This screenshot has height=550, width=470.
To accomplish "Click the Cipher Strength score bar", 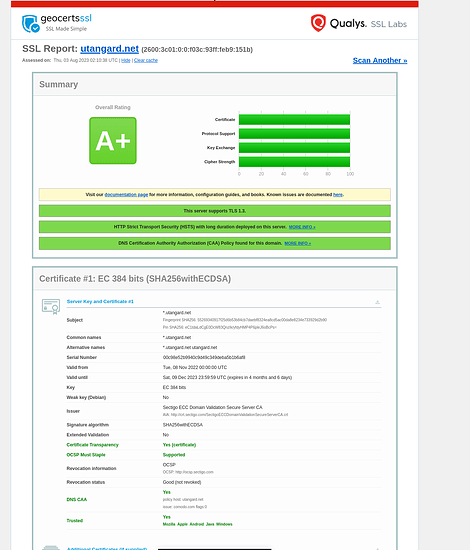I will (294, 162).
